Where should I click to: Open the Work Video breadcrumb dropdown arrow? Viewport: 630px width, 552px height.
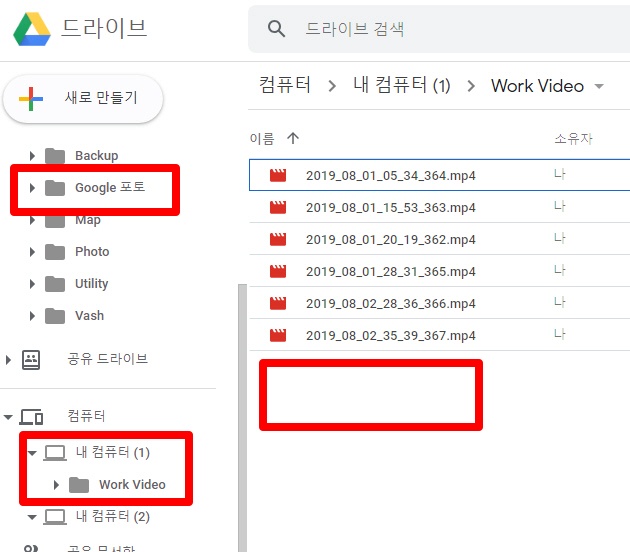click(x=599, y=86)
